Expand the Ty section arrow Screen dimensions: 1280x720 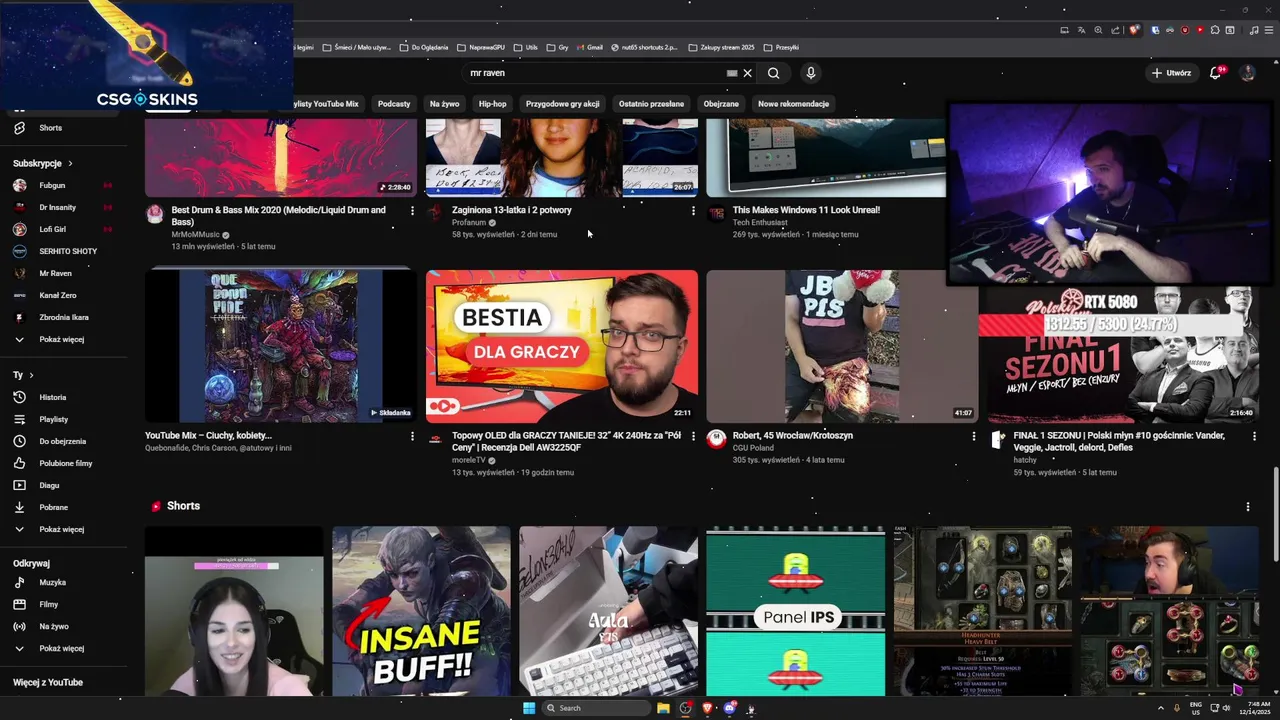pos(31,375)
